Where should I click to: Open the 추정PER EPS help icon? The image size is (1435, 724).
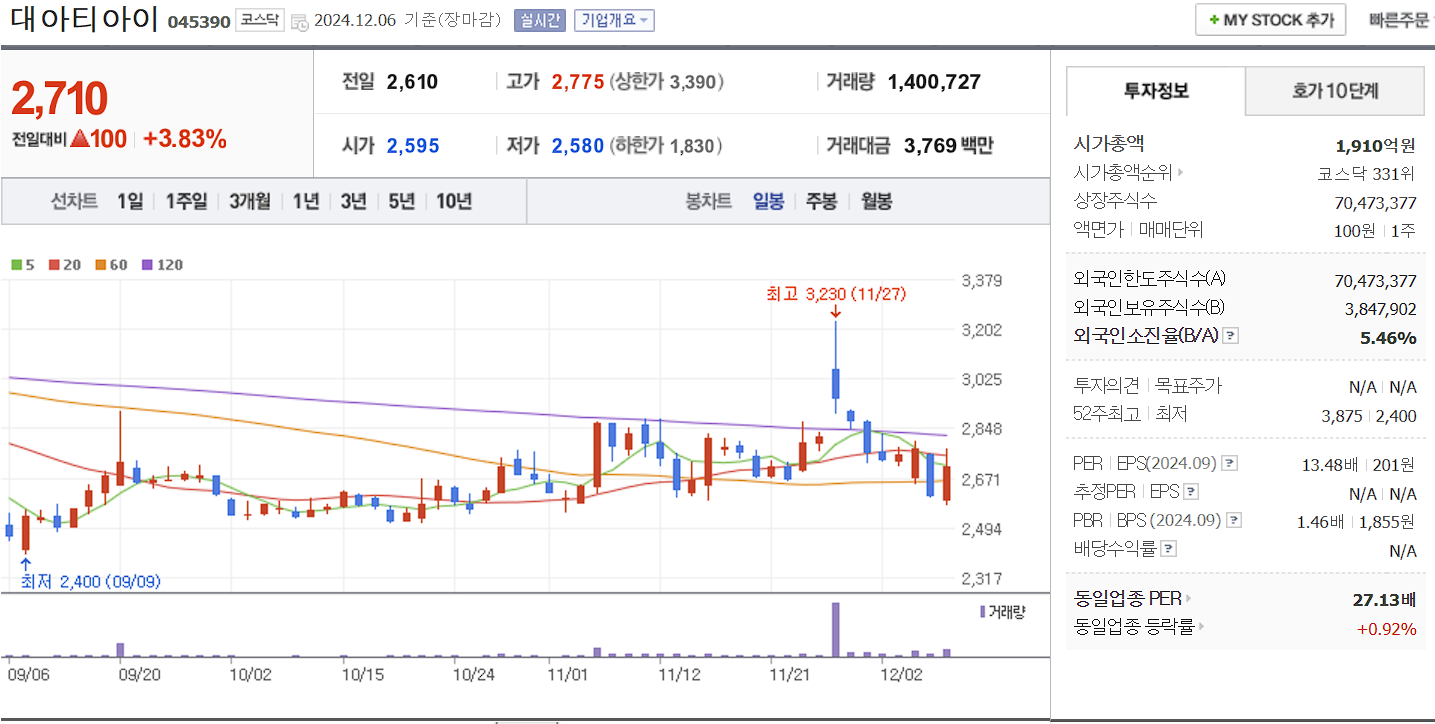tap(1193, 491)
